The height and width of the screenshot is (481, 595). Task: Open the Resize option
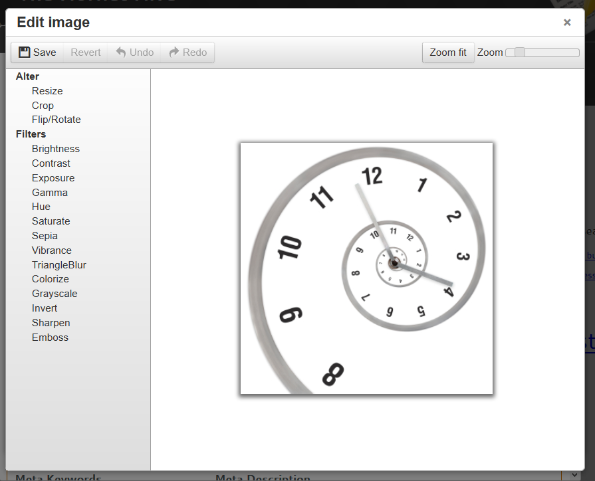[47, 91]
